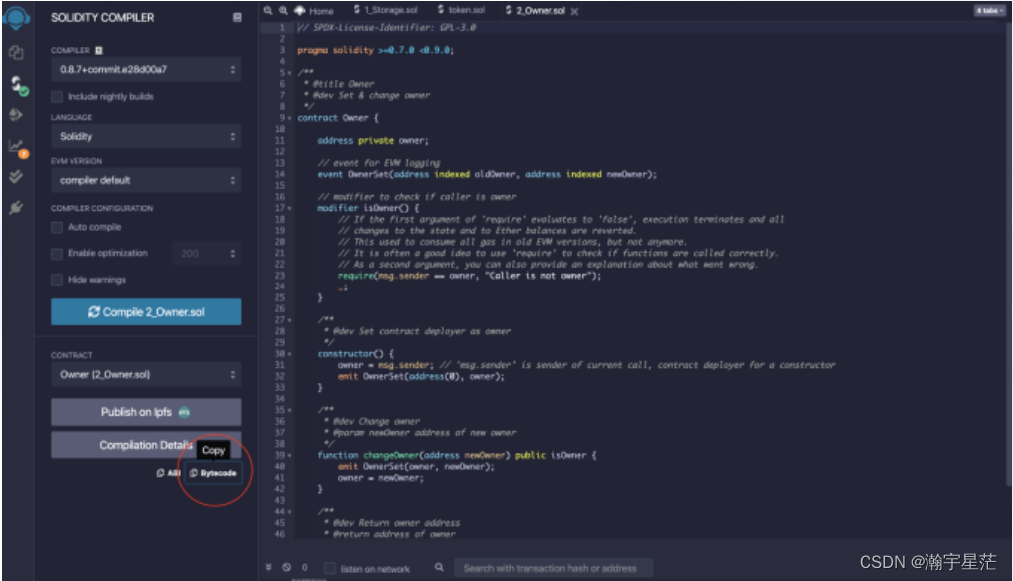Select the 2_Owner.sol tab

coord(535,10)
